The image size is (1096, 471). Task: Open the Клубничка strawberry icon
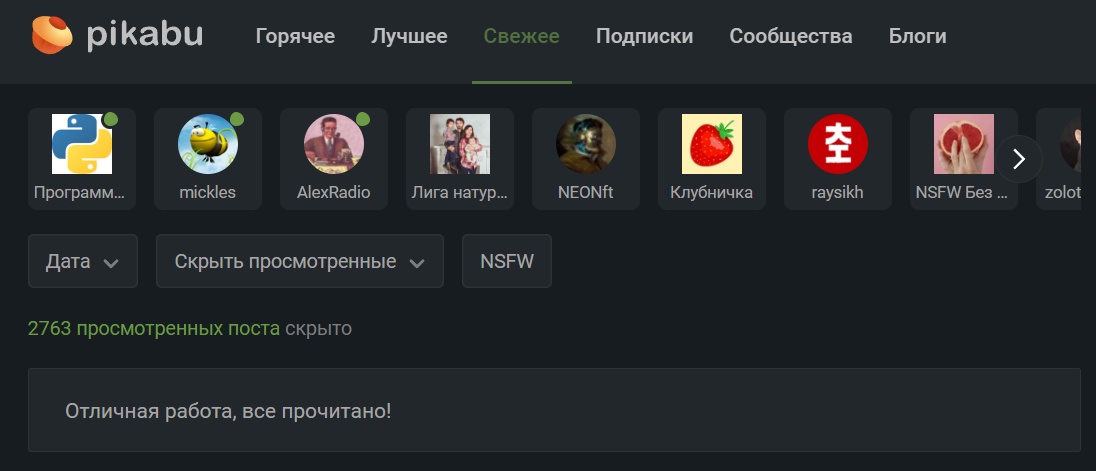click(712, 144)
